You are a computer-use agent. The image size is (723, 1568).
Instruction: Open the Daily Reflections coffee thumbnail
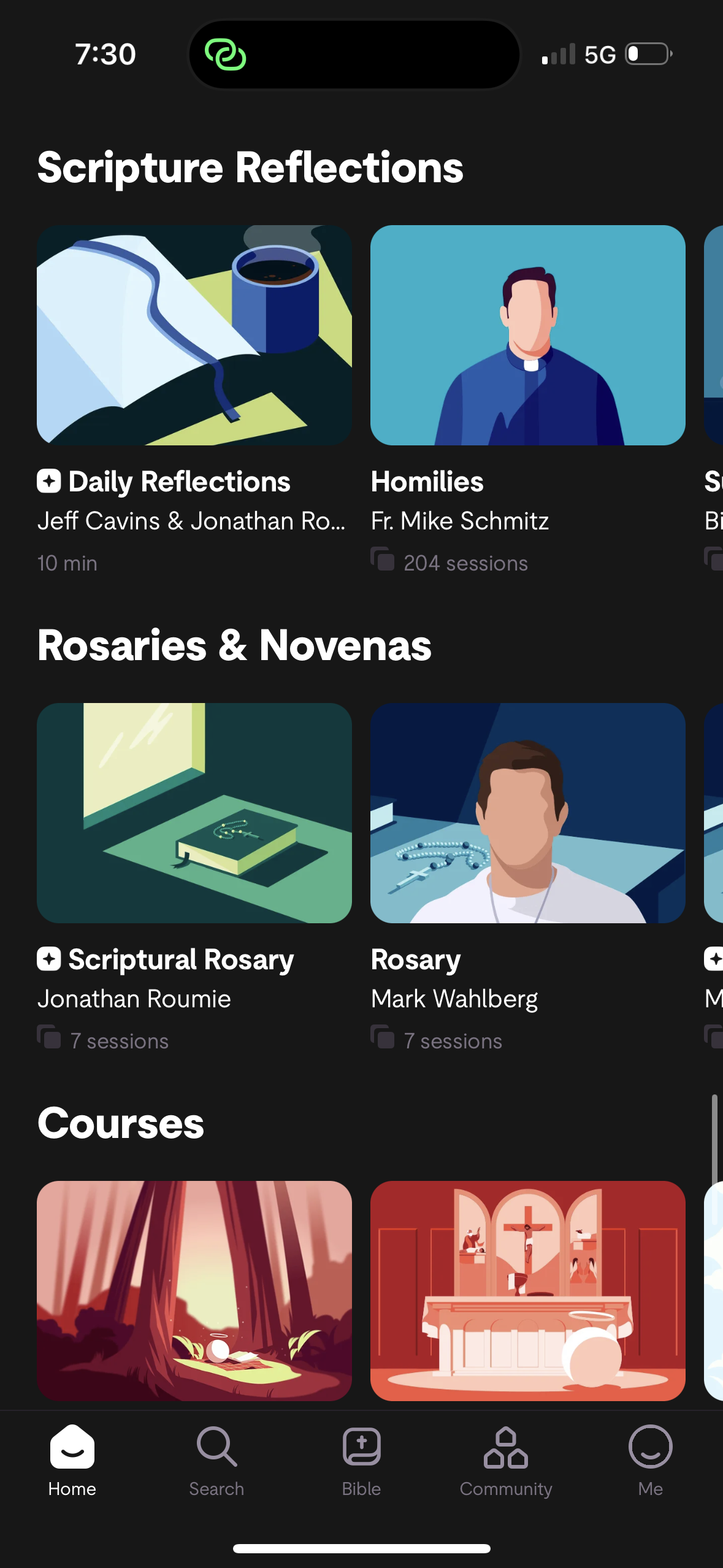click(x=194, y=335)
